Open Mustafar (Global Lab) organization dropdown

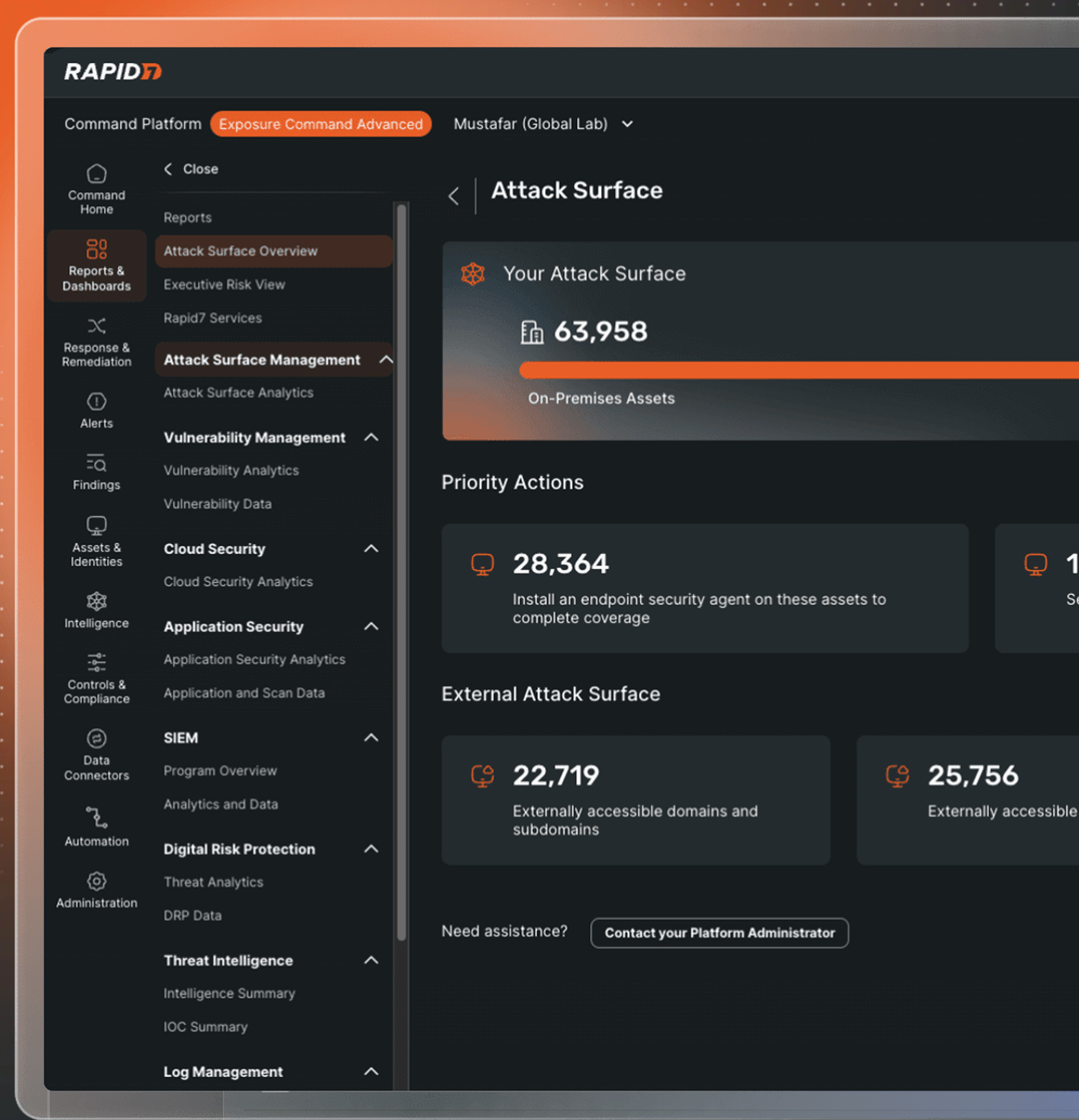pos(543,124)
